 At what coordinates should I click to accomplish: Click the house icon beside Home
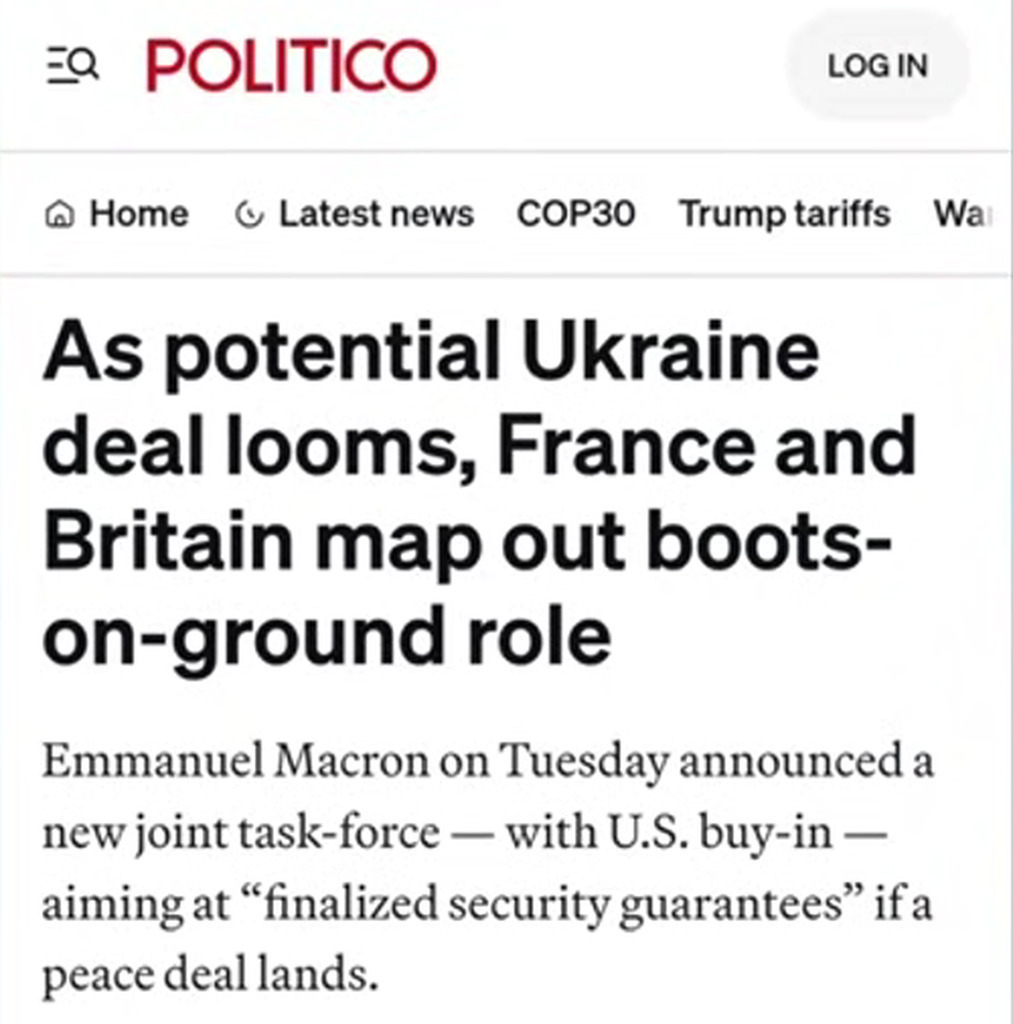pos(61,214)
